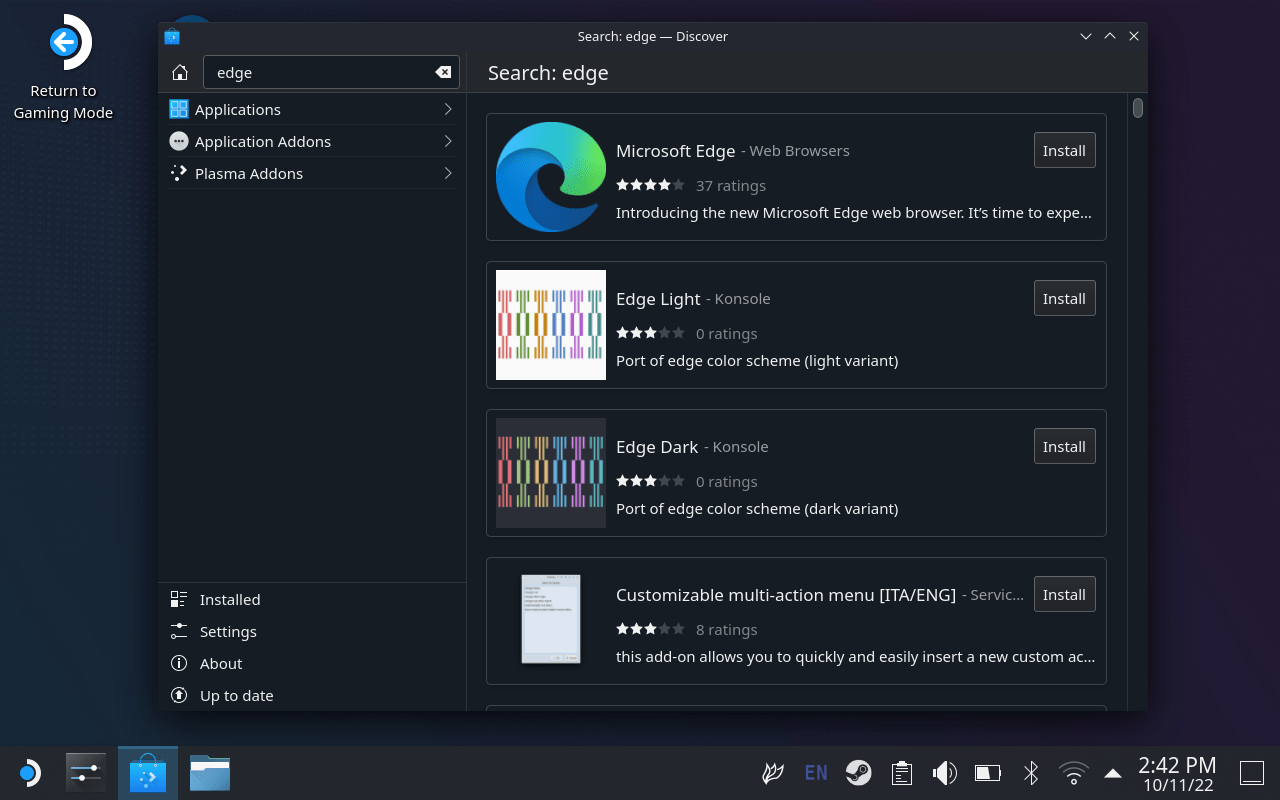
Task: Open the volume control tray icon
Action: pos(945,773)
